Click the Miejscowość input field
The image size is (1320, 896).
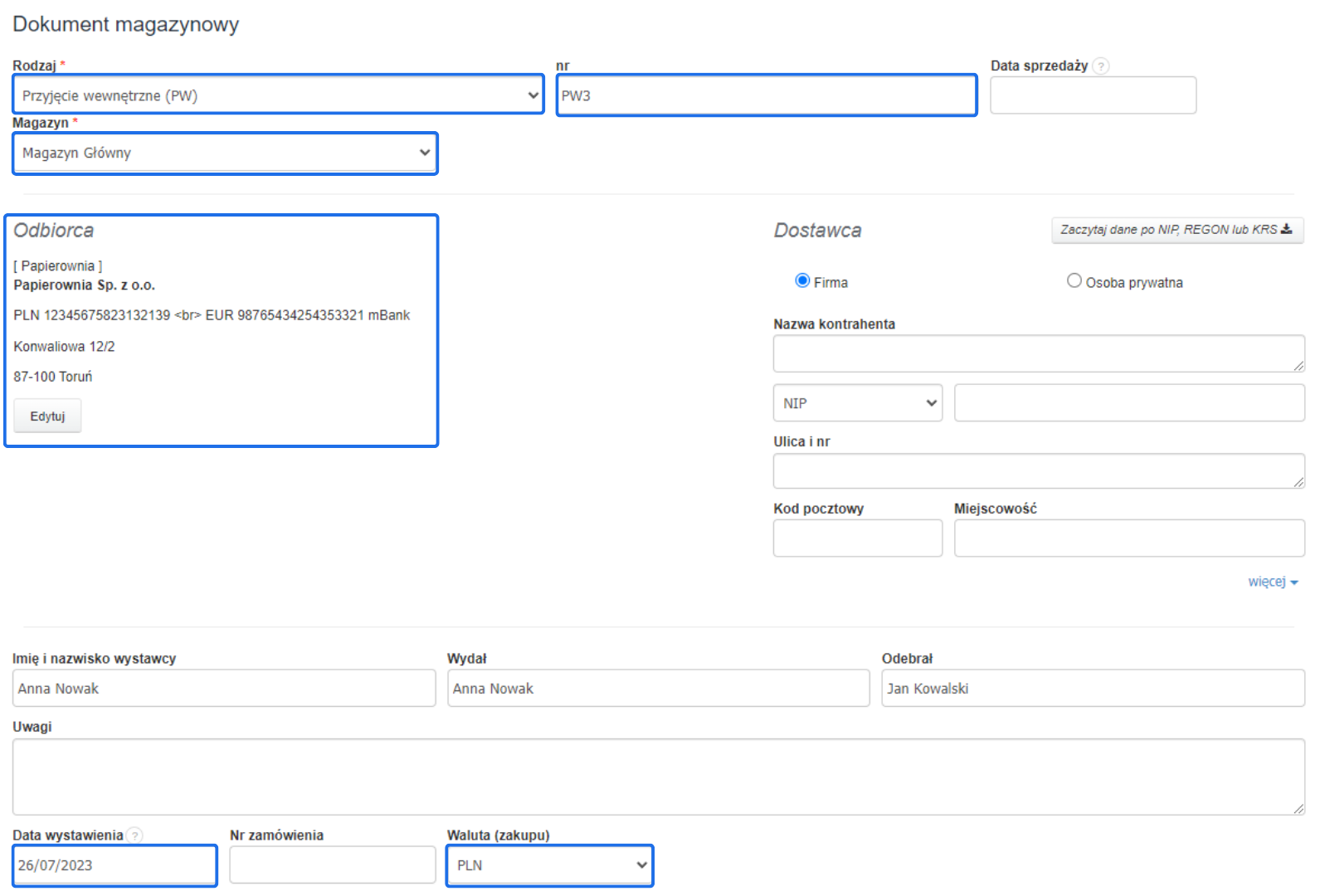[1128, 538]
